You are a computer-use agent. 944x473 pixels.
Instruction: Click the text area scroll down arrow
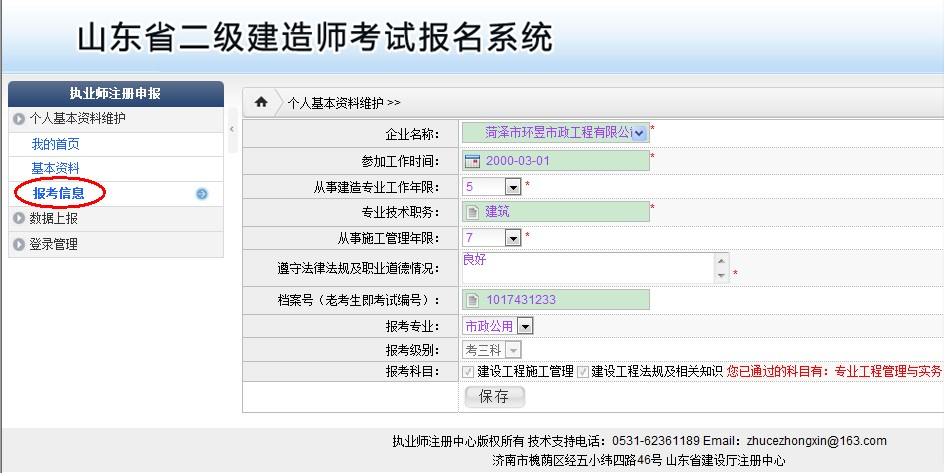click(x=721, y=276)
